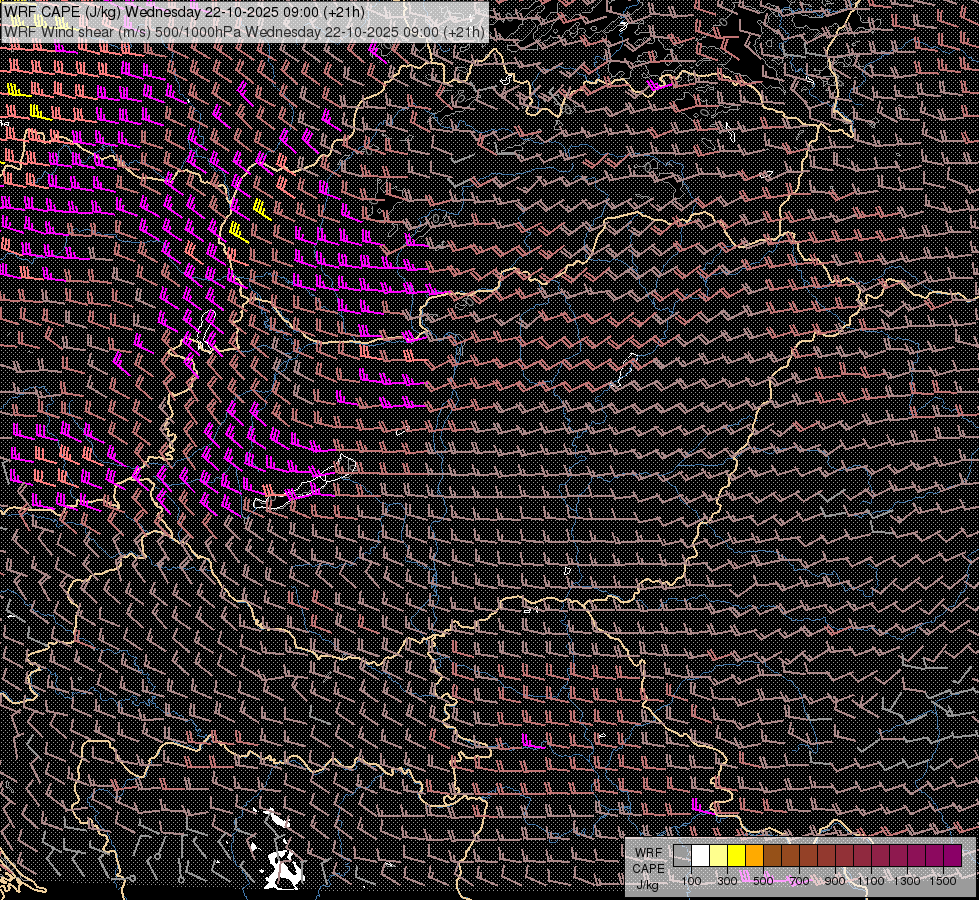Click the 100 legend scale label

click(691, 881)
